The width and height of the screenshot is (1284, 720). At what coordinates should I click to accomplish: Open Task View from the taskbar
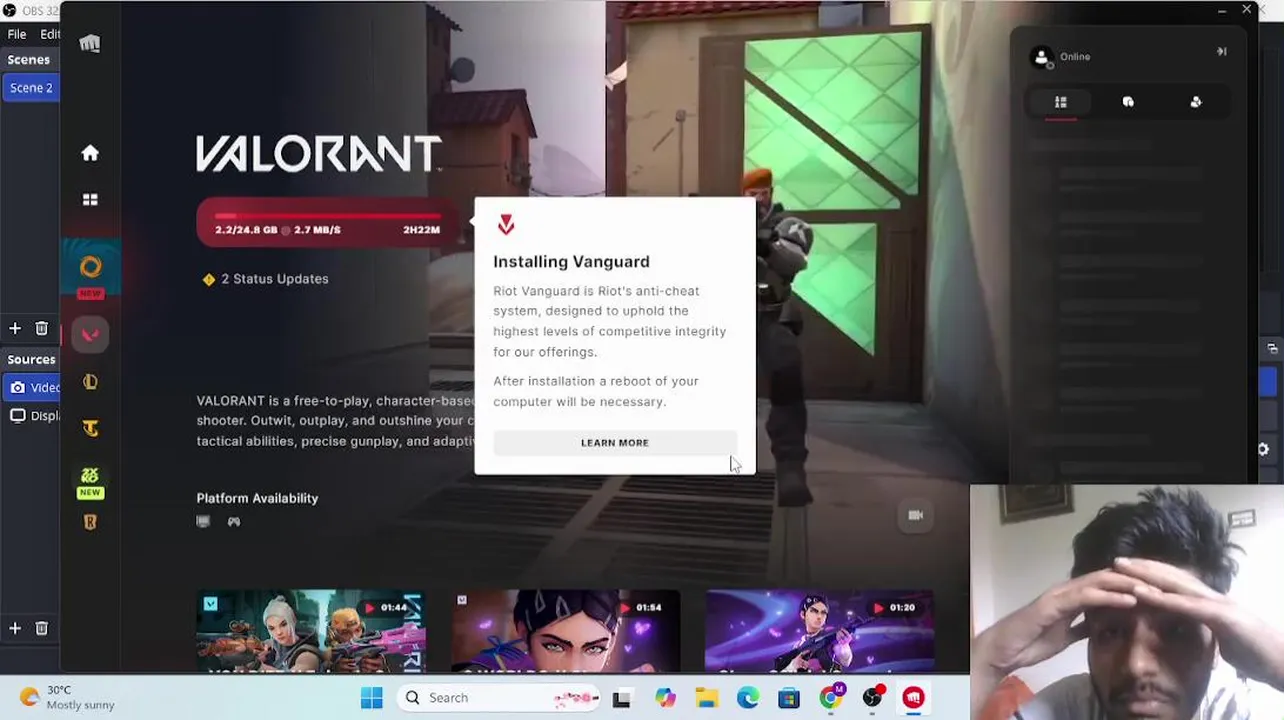point(622,698)
